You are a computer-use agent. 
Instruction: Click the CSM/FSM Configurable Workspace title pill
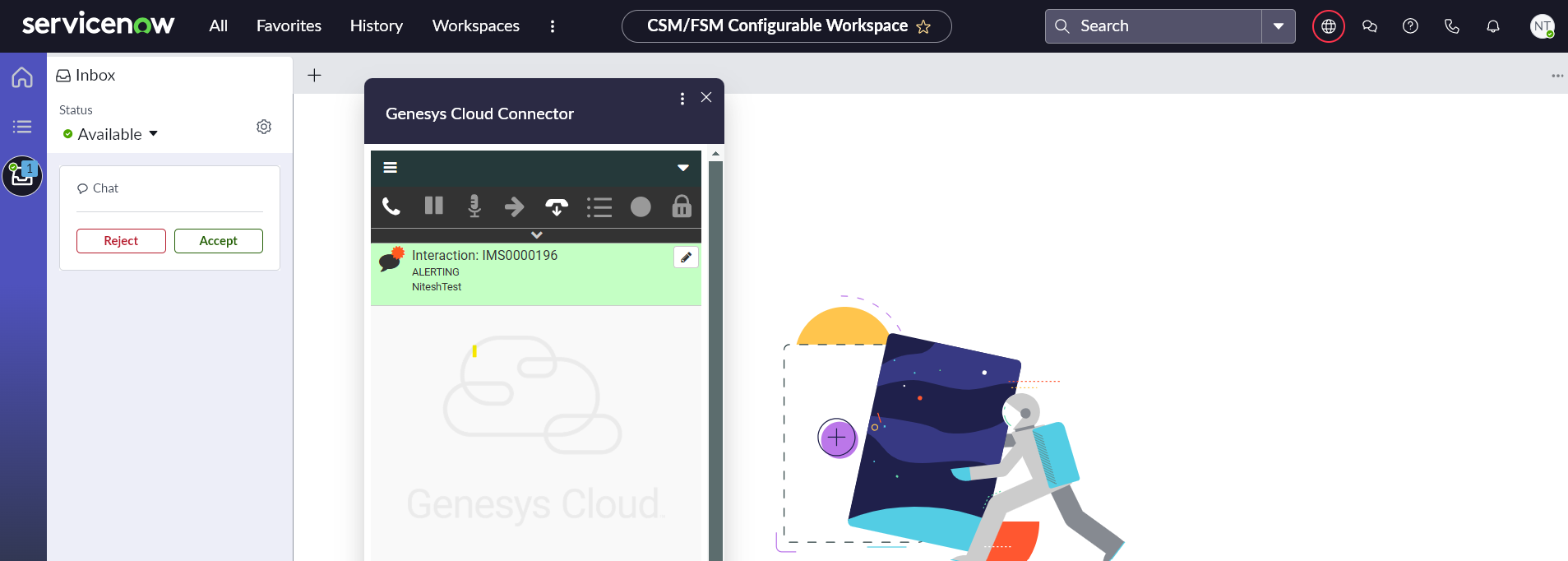coord(786,26)
